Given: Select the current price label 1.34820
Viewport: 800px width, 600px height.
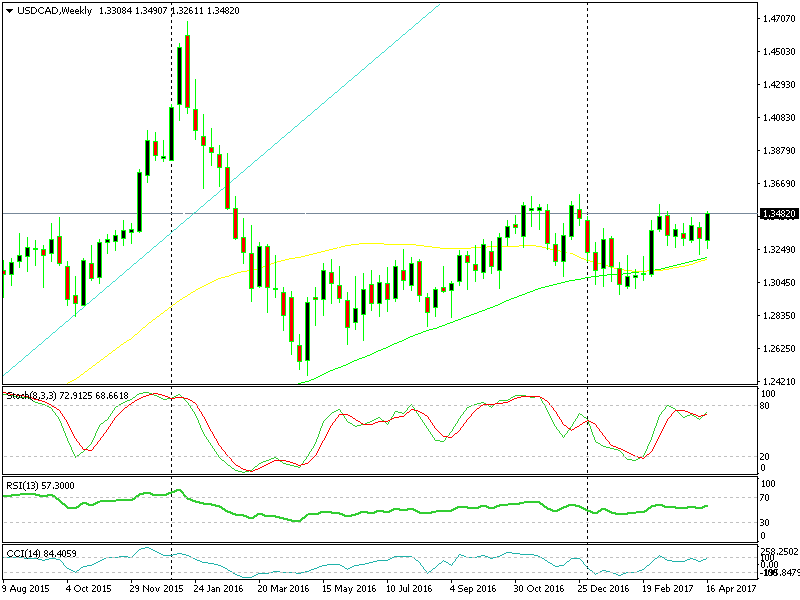Looking at the screenshot, I should click(x=778, y=214).
